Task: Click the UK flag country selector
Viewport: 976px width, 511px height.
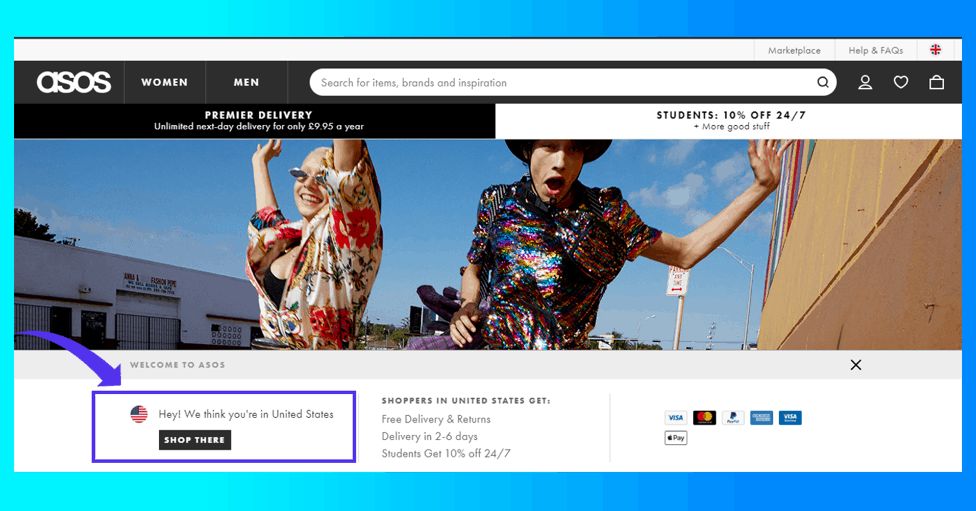Action: (x=936, y=50)
